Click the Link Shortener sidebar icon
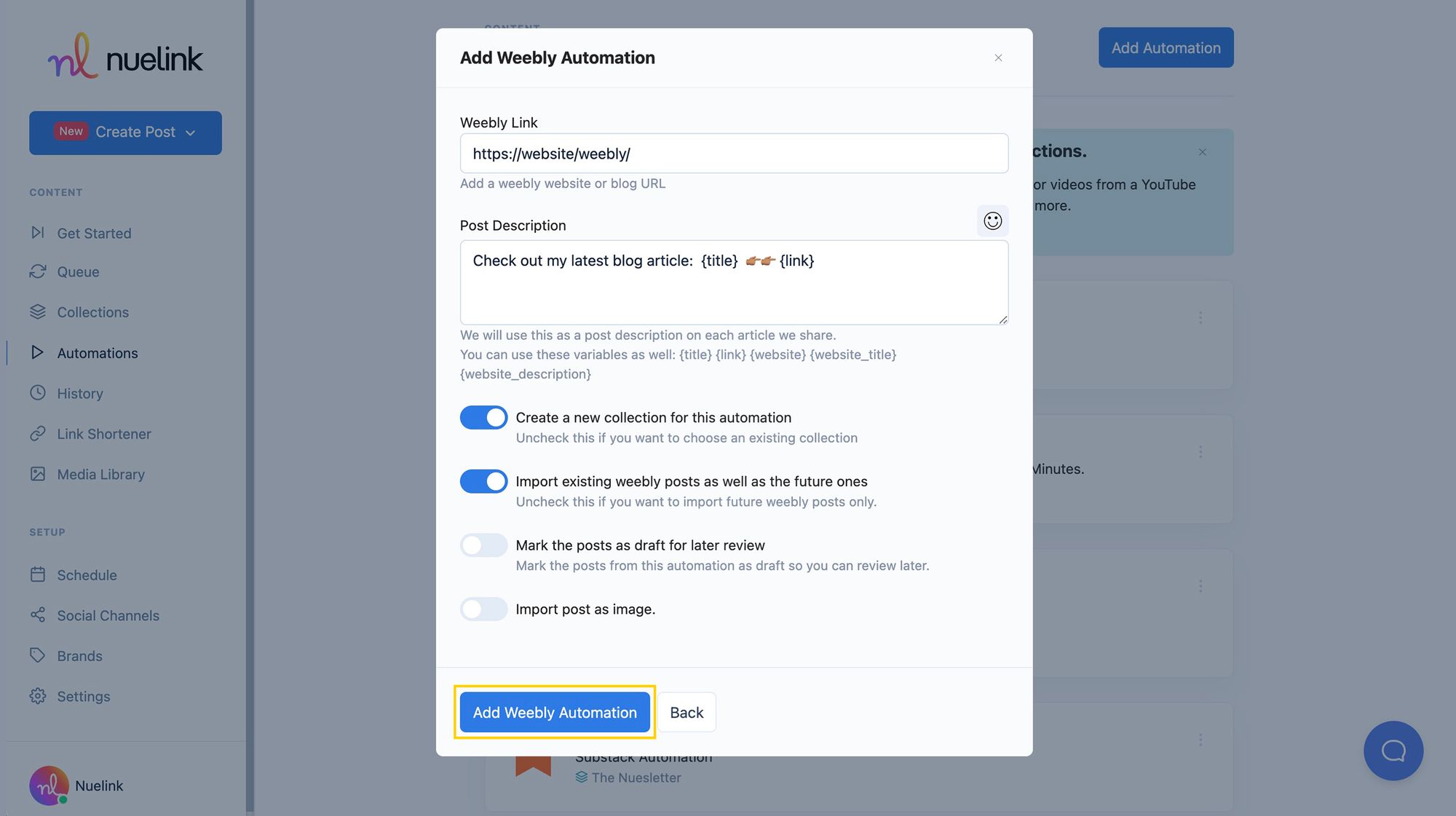 tap(36, 434)
